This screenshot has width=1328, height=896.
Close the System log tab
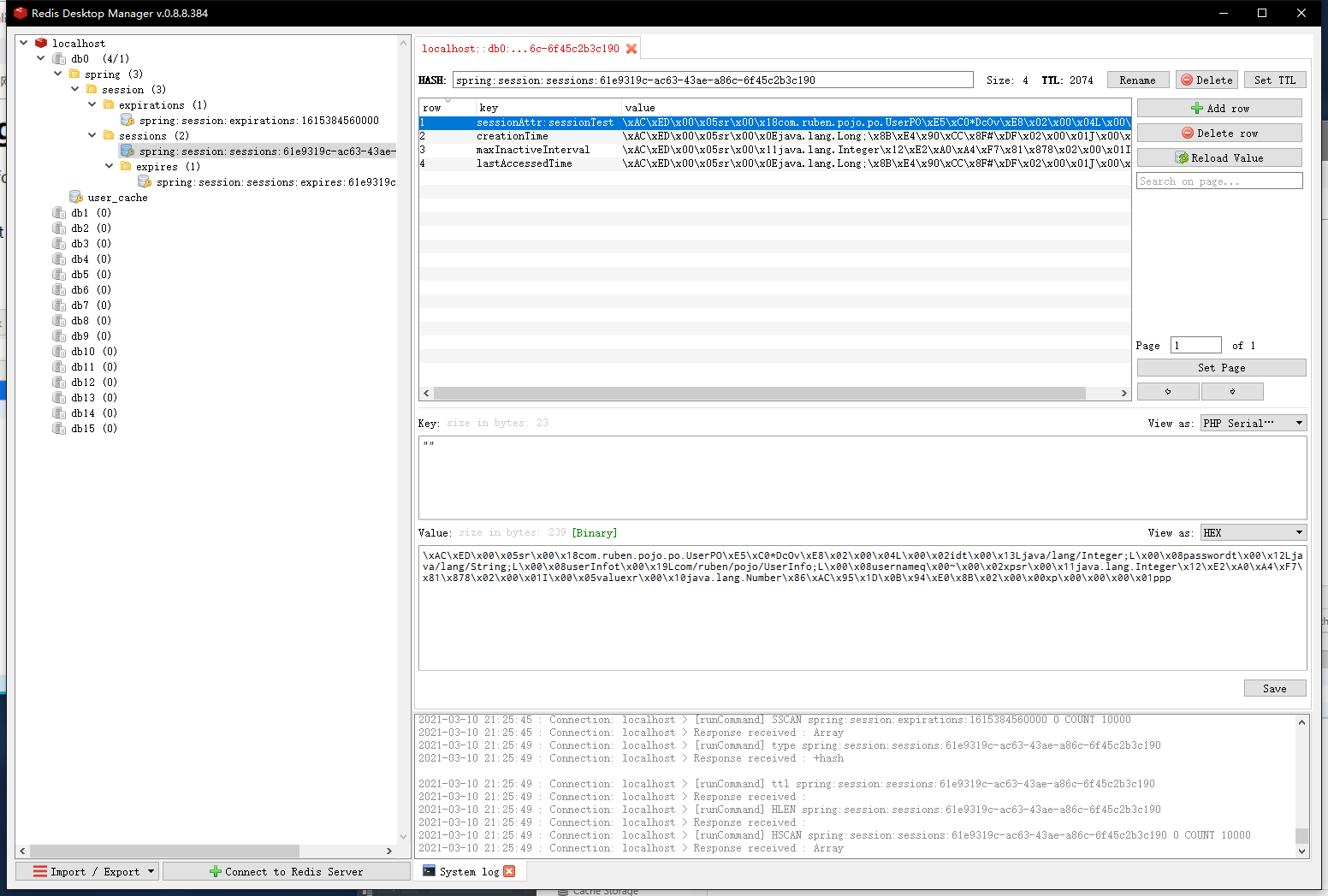[509, 871]
